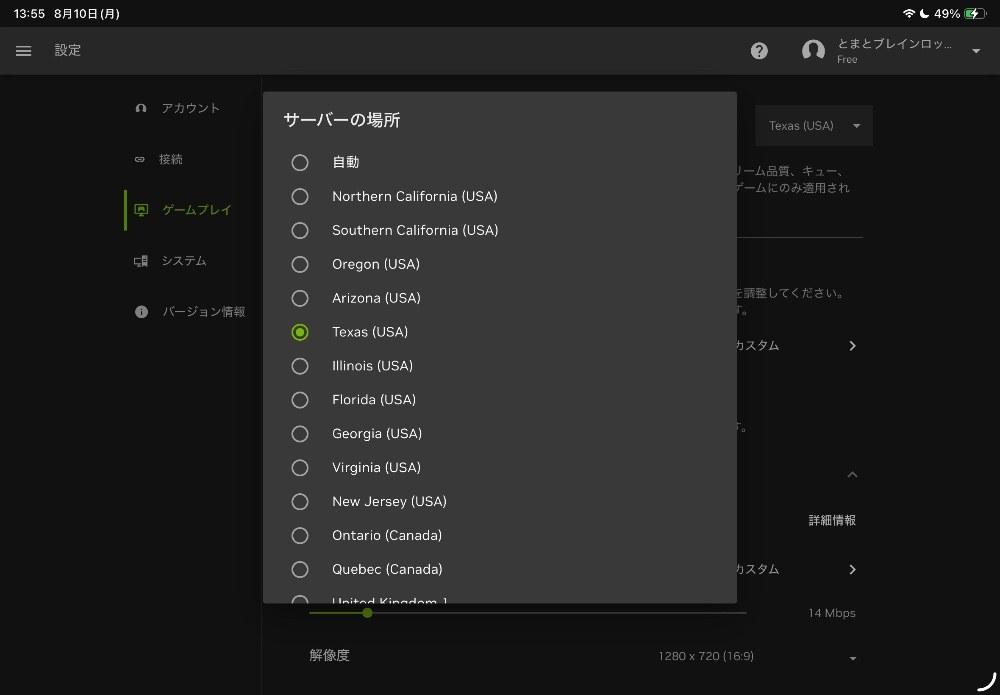This screenshot has width=1000, height=695.
Task: Click the system devices icon in sidebar
Action: point(141,261)
